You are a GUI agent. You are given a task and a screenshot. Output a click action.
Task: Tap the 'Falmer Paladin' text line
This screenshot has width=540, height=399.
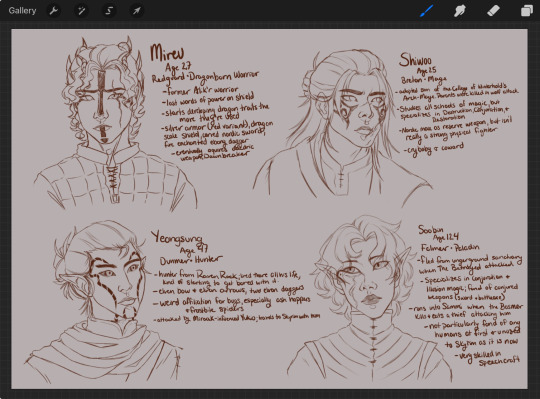click(450, 248)
